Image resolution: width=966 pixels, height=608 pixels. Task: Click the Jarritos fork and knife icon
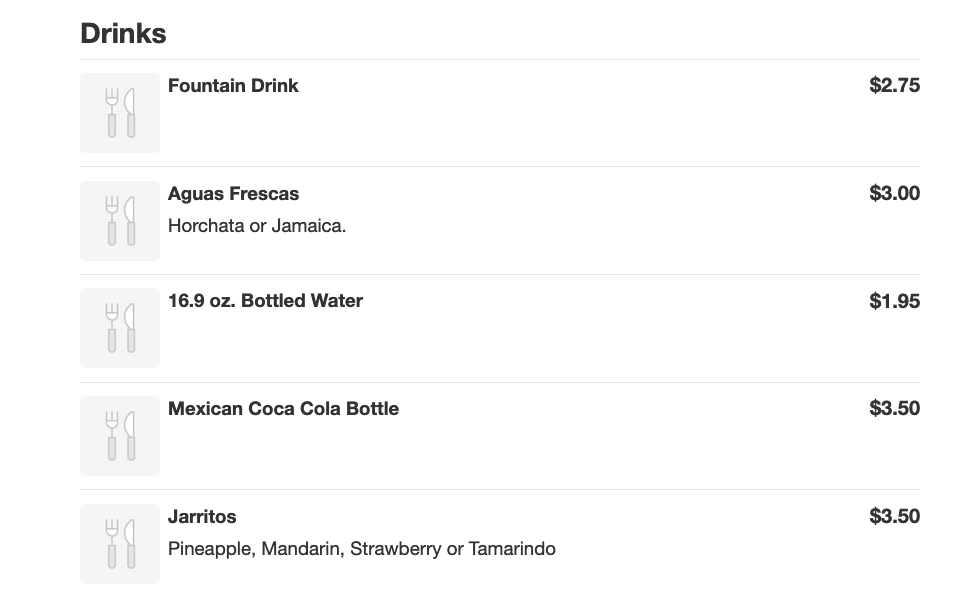120,544
